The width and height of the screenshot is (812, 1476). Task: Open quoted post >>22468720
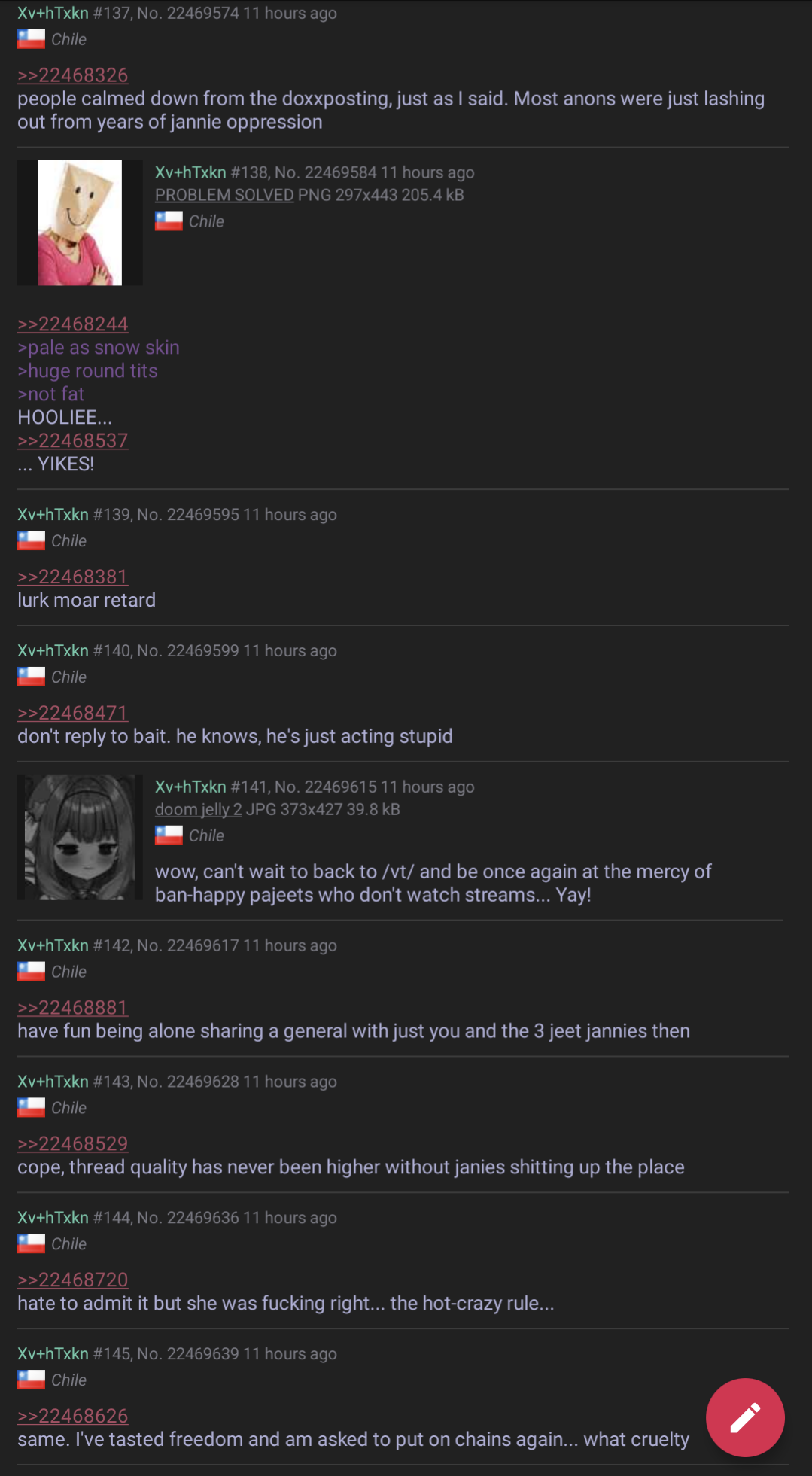73,1280
